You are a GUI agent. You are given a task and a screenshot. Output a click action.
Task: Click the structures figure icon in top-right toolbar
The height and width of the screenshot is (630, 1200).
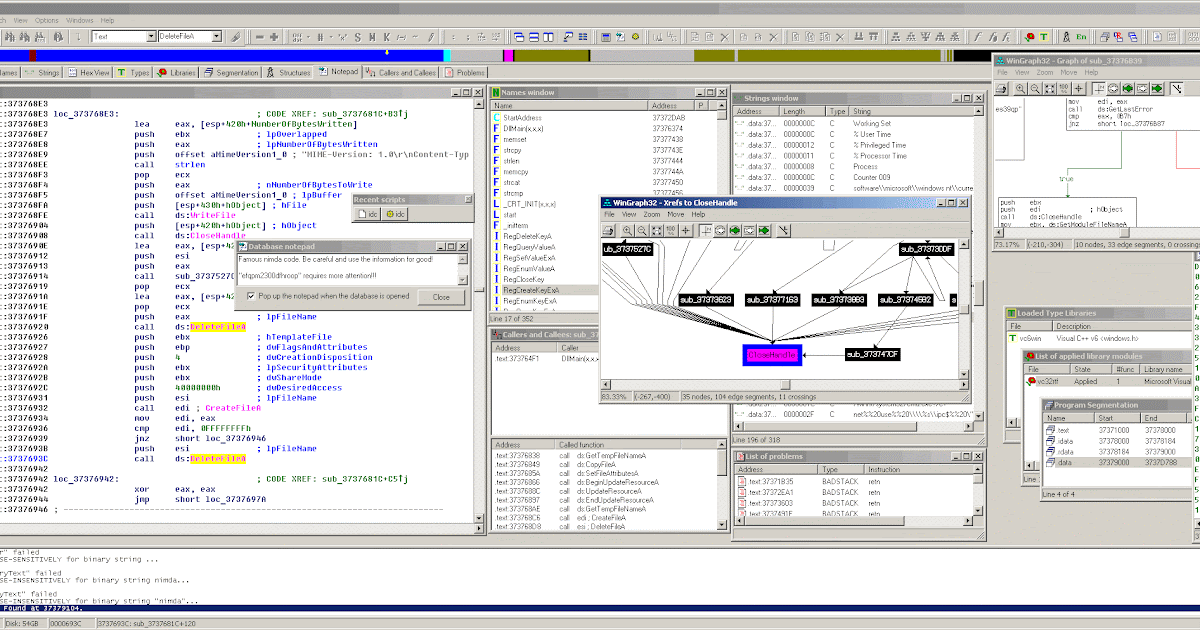1066,37
